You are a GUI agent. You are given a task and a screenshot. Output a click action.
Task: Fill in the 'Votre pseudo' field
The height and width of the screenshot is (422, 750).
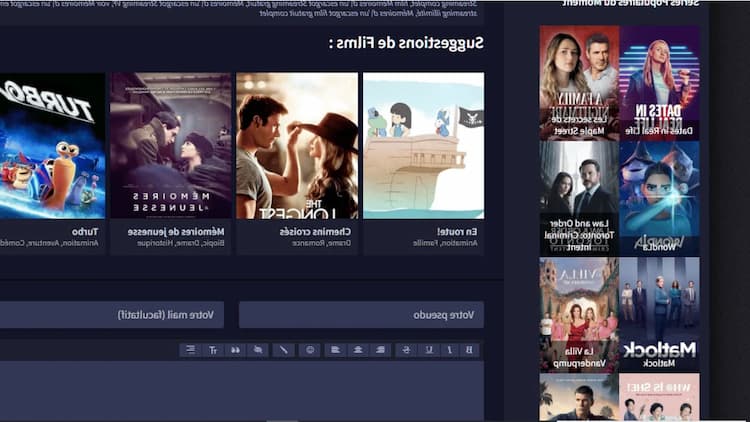point(361,315)
